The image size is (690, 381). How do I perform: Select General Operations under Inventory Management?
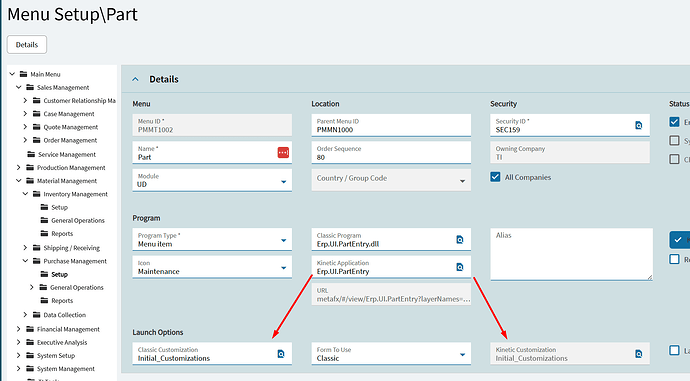click(78, 220)
